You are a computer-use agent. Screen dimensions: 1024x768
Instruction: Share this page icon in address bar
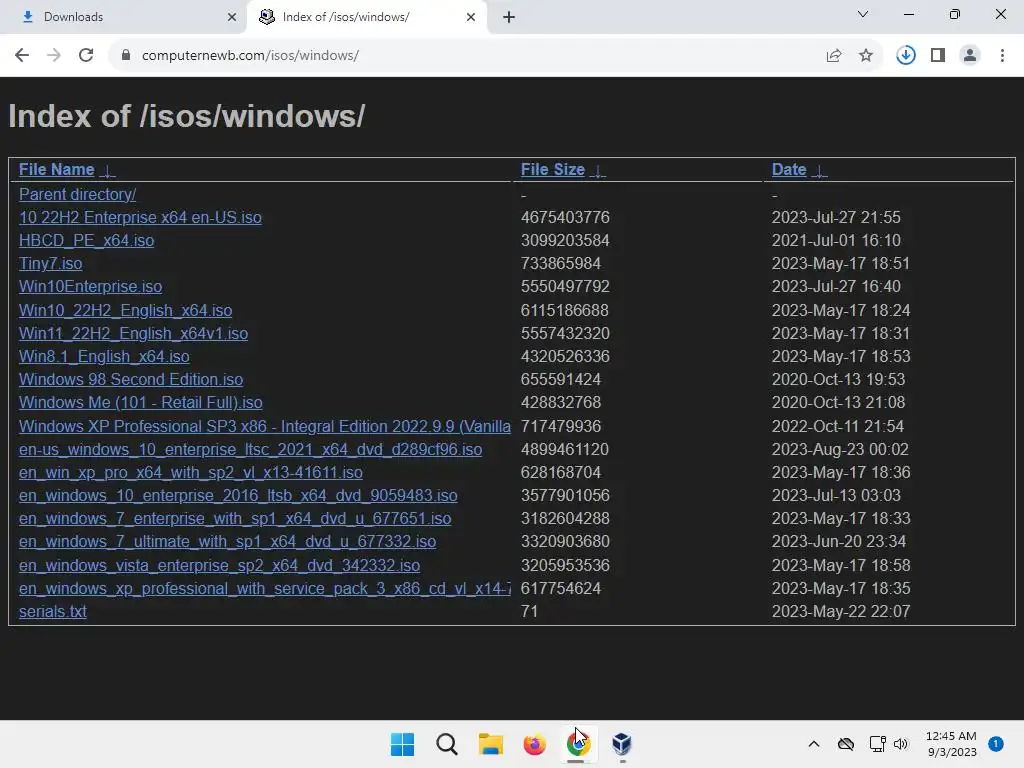click(834, 56)
